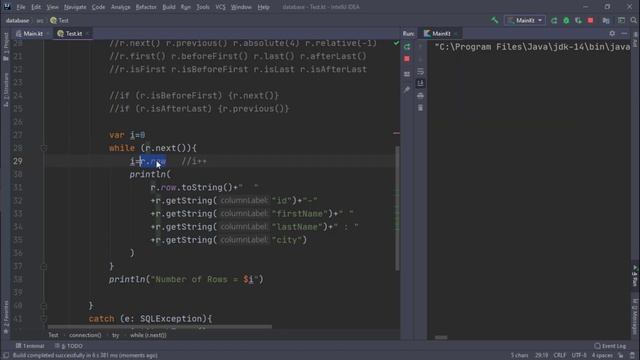Screen dimensions: 640x360
Task: Open the File menu
Action: [21, 7]
